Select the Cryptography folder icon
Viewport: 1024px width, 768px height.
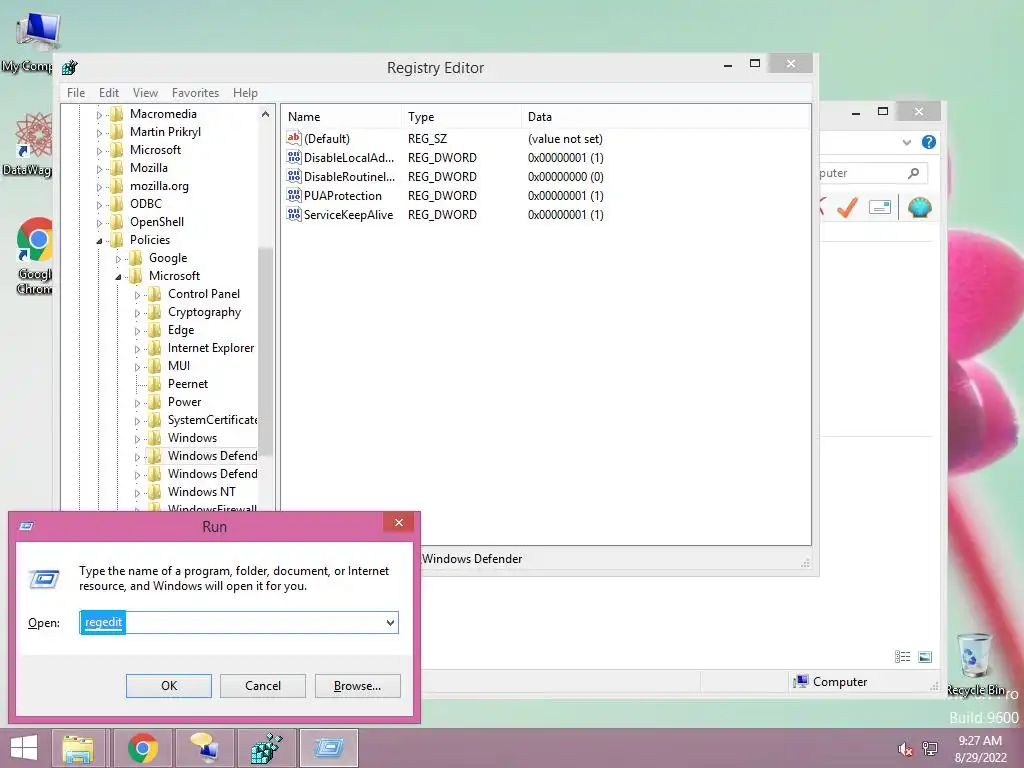155,312
